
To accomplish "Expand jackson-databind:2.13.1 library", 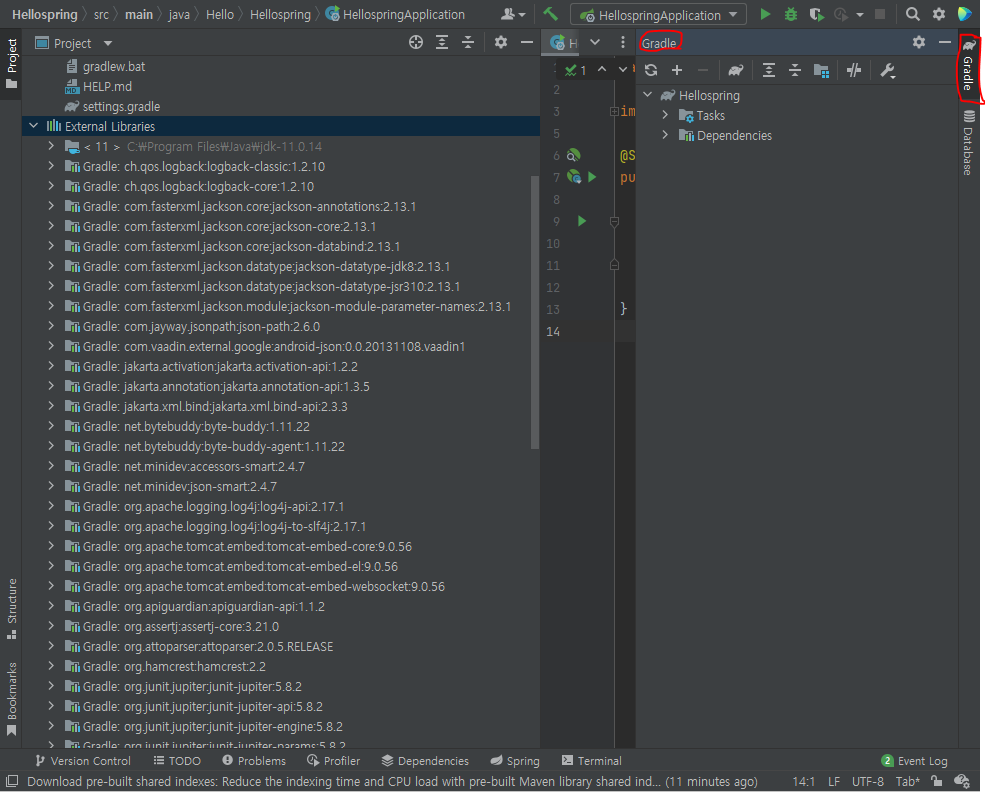I will (x=51, y=246).
